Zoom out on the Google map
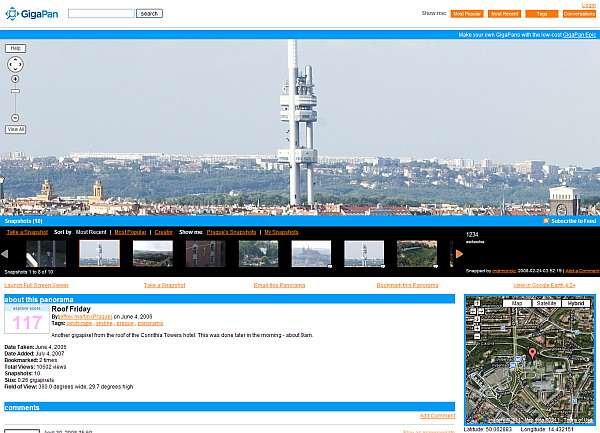This screenshot has height=433, width=600. tap(477, 336)
